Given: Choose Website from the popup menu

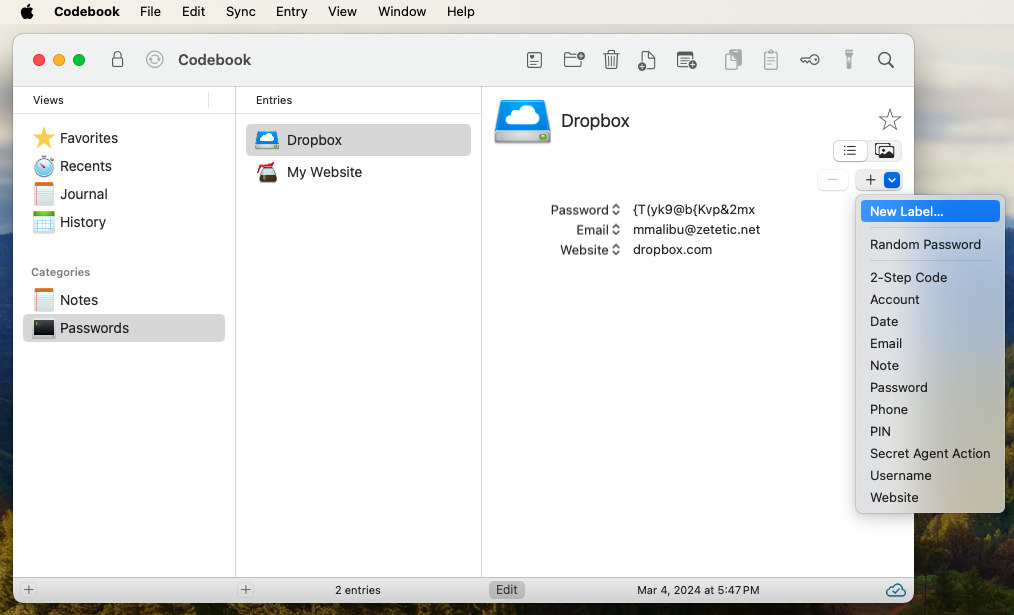Looking at the screenshot, I should click(930, 497).
